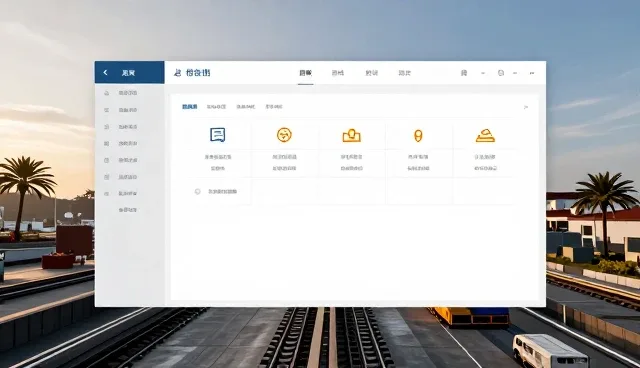The height and width of the screenshot is (368, 640).
Task: Select the blue highlighted first sub-tab
Action: click(189, 106)
